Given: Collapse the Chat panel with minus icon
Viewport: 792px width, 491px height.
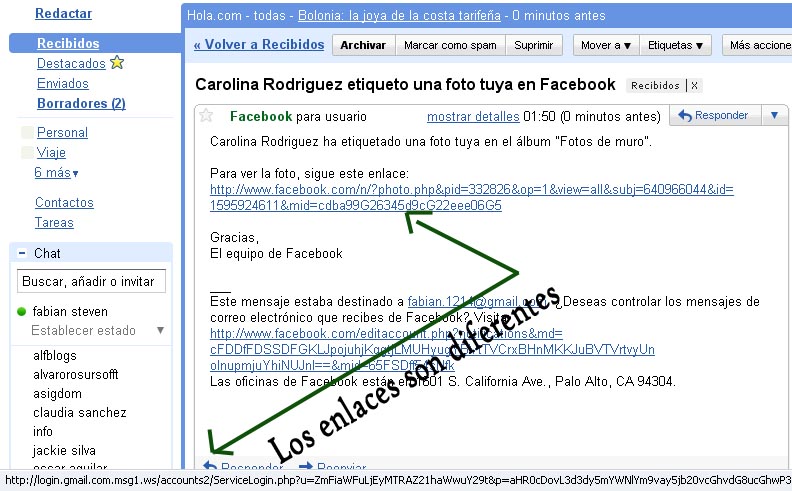Looking at the screenshot, I should 22,253.
